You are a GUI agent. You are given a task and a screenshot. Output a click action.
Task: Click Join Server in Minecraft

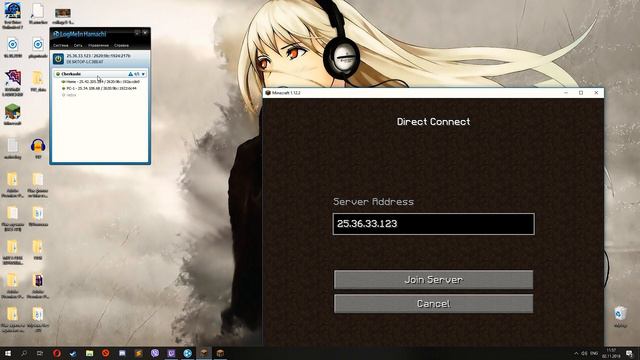(433, 280)
